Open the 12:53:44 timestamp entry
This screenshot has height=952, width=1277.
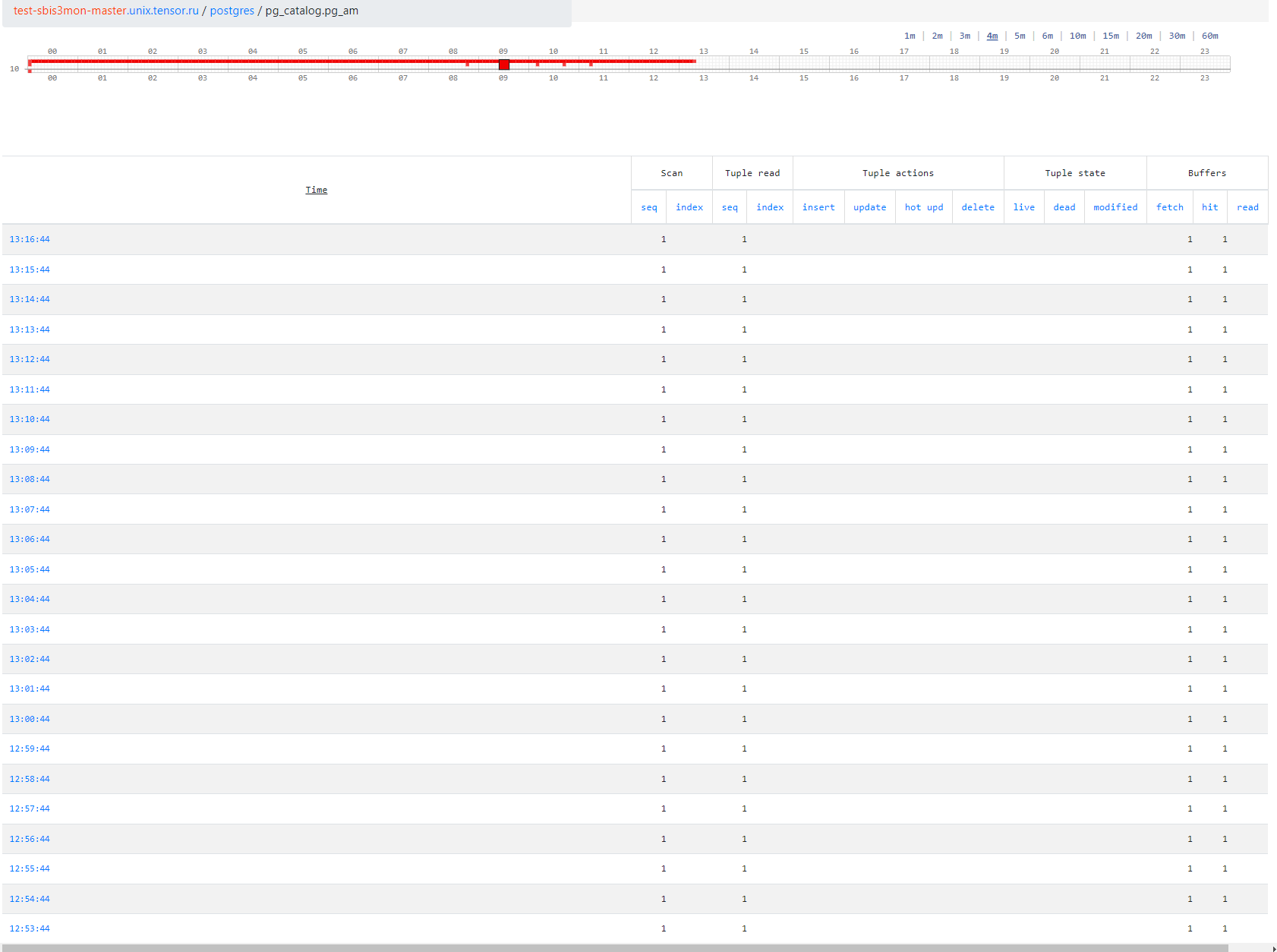coord(30,928)
